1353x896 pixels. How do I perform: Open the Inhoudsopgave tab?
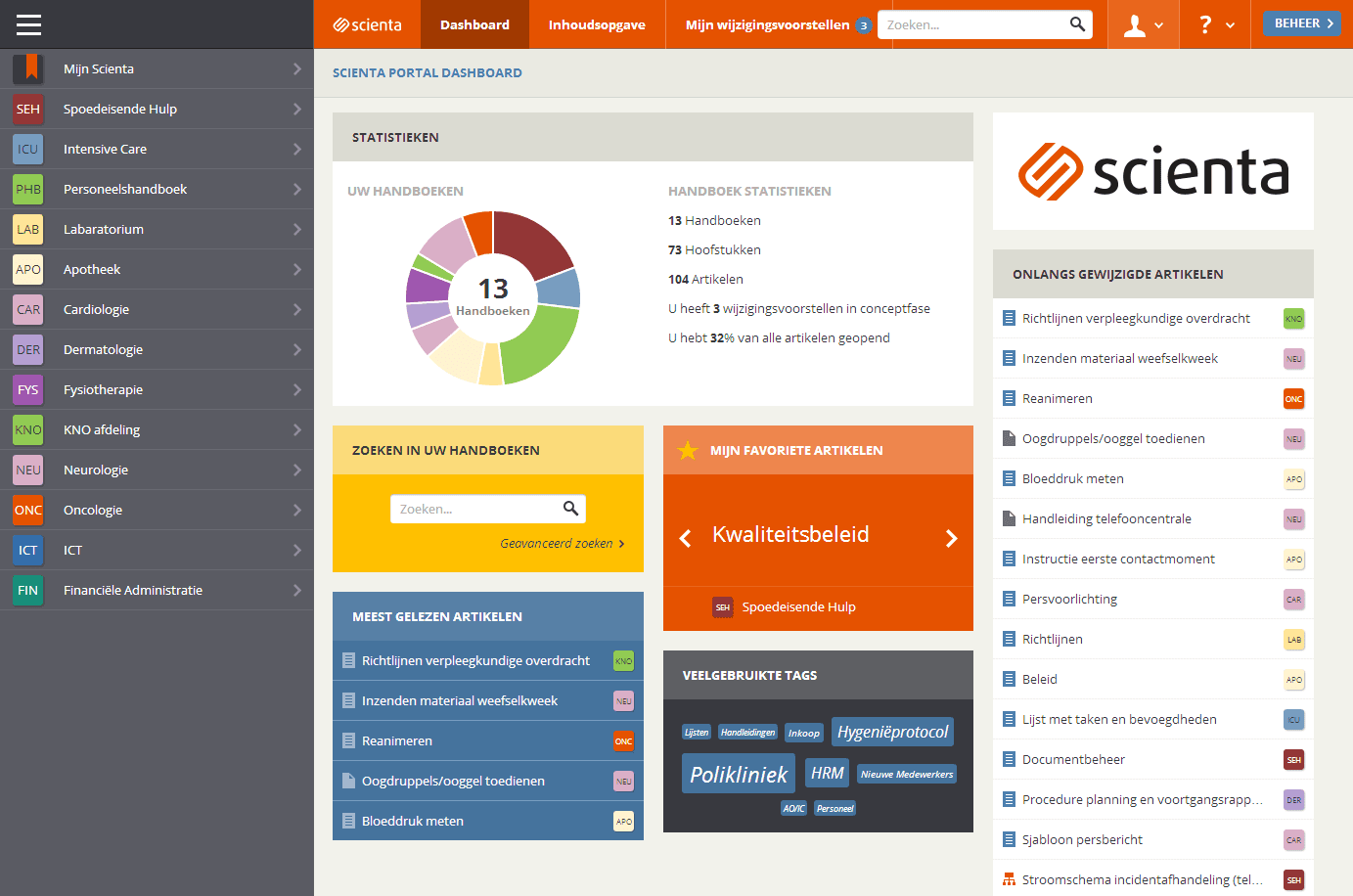(597, 24)
